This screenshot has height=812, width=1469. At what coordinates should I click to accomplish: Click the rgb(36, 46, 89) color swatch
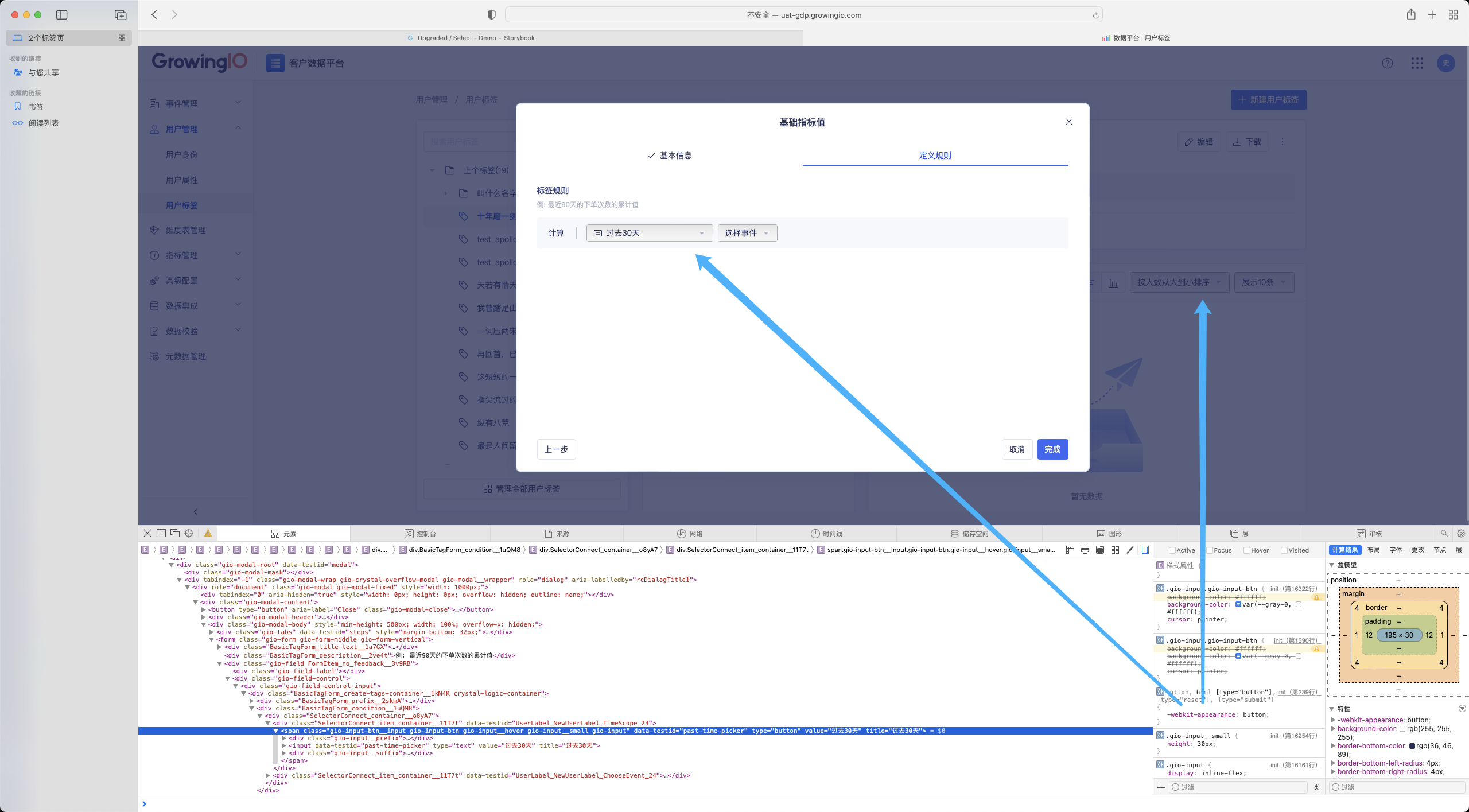click(x=1412, y=746)
